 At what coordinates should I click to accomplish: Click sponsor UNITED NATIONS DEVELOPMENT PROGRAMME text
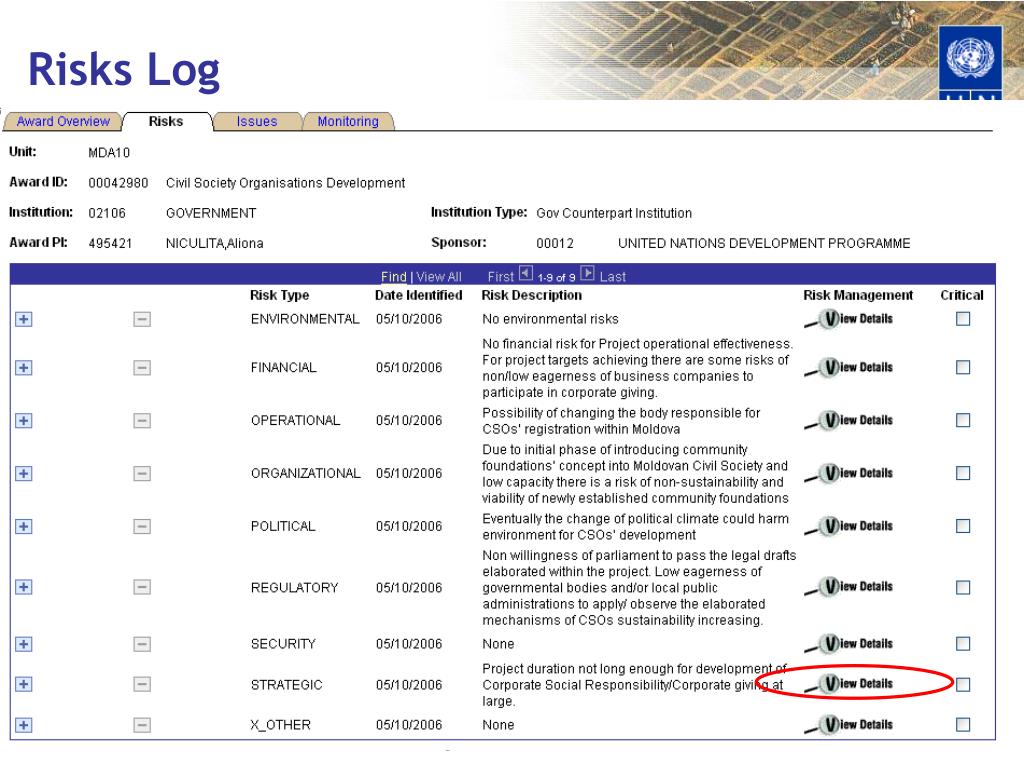tap(764, 244)
